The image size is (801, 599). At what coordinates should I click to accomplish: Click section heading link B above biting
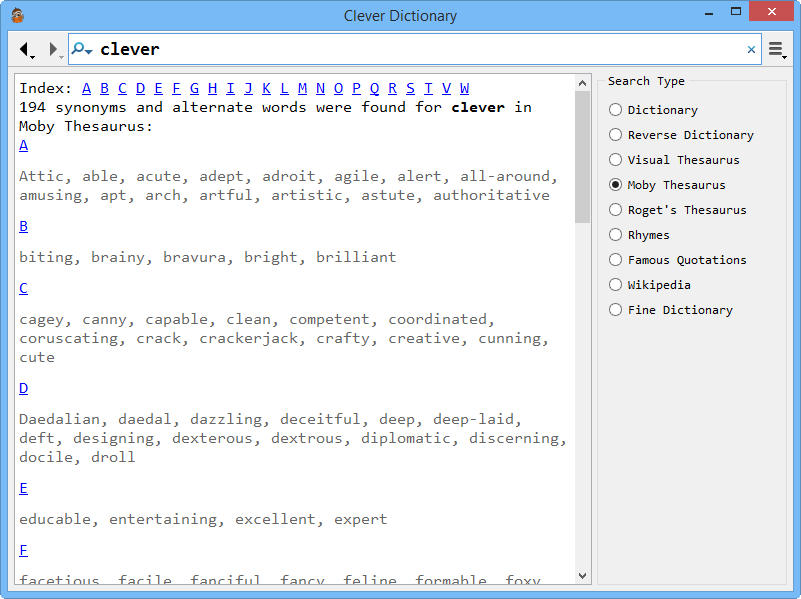(x=23, y=226)
